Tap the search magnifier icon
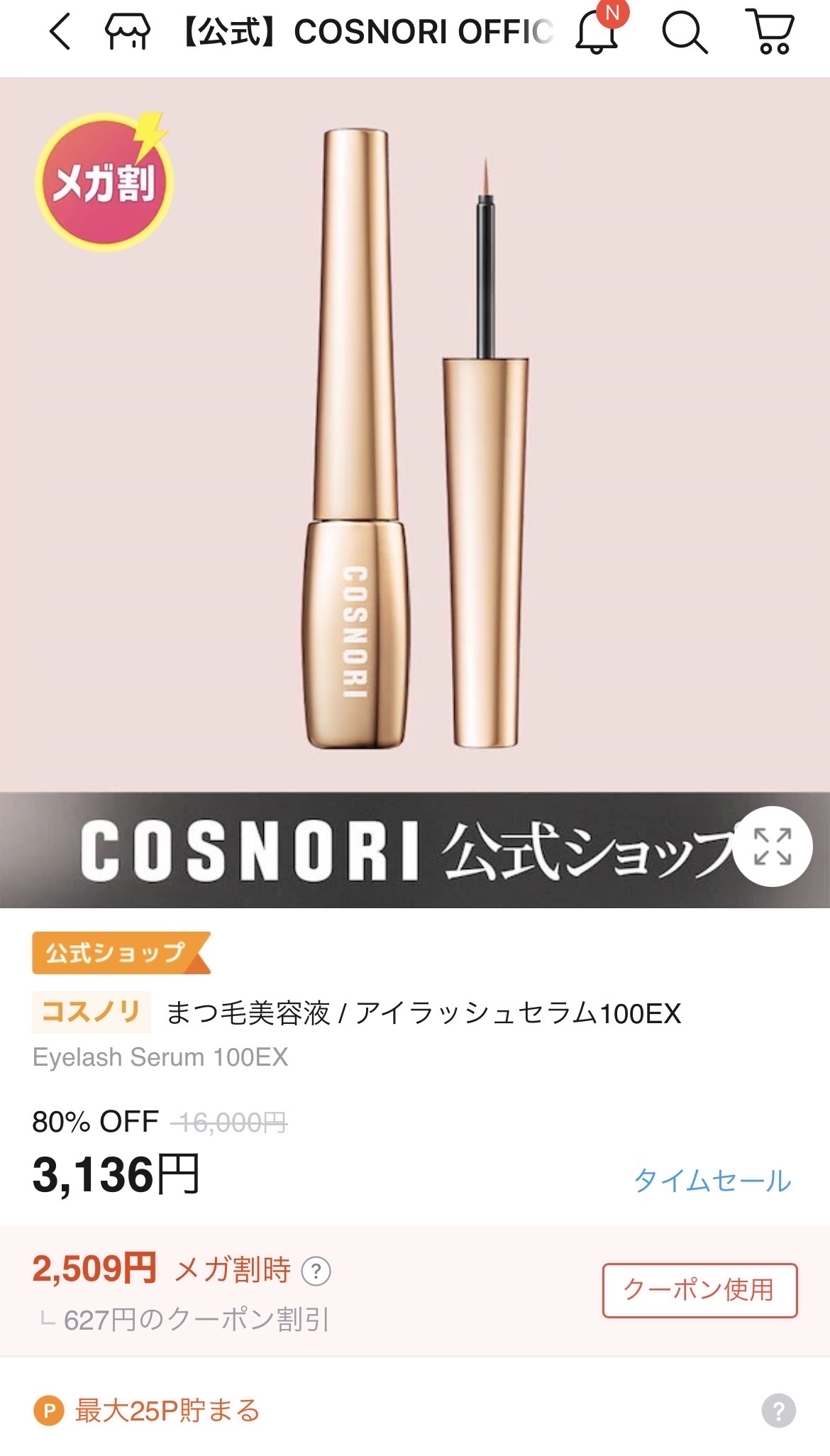The height and width of the screenshot is (1456, 830). (x=685, y=32)
